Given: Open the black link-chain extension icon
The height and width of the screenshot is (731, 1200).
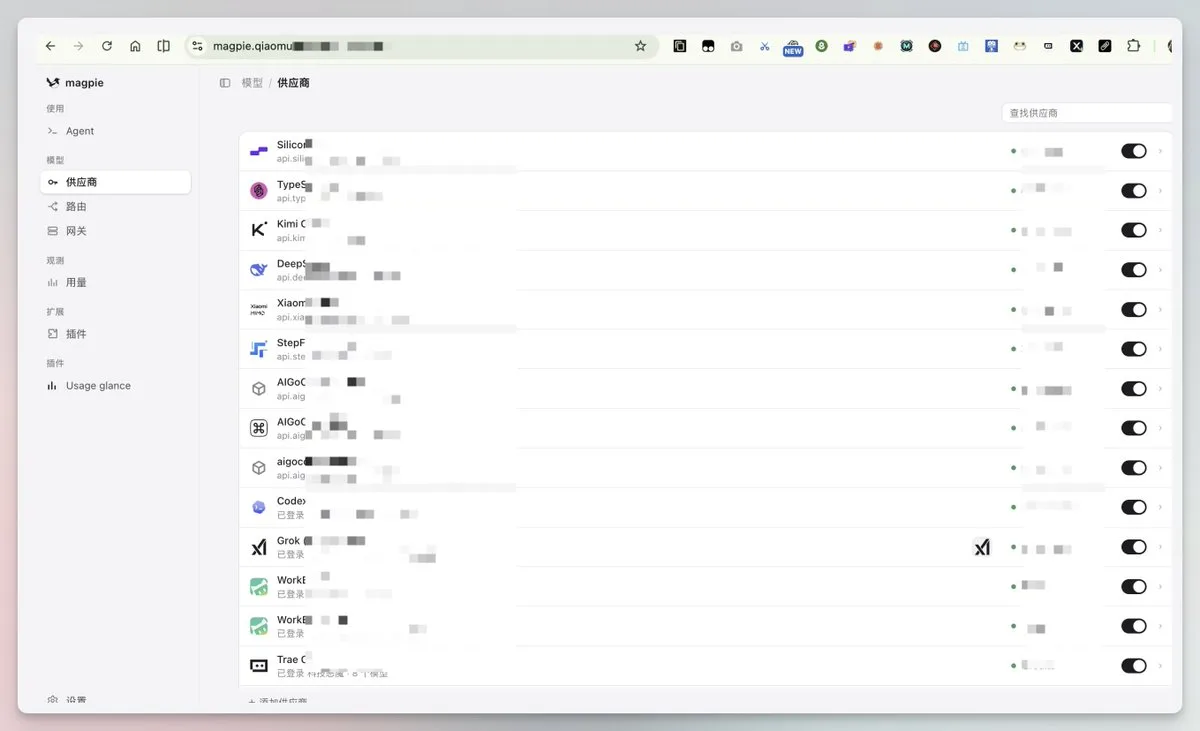Looking at the screenshot, I should pyautogui.click(x=1105, y=46).
